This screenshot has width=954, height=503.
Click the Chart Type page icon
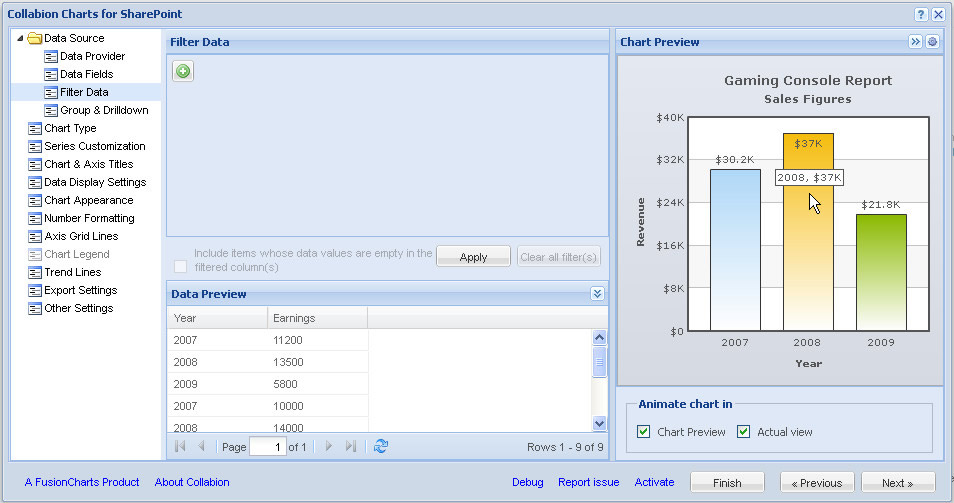click(35, 129)
